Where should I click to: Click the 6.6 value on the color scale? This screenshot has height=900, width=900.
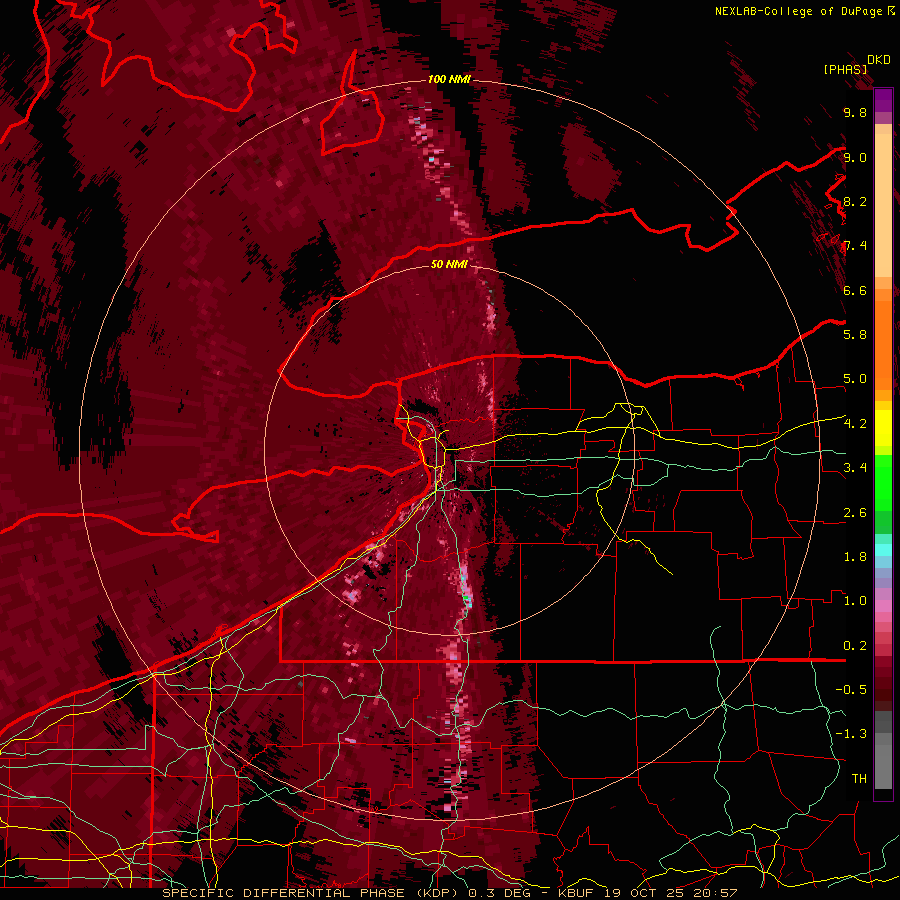(855, 290)
